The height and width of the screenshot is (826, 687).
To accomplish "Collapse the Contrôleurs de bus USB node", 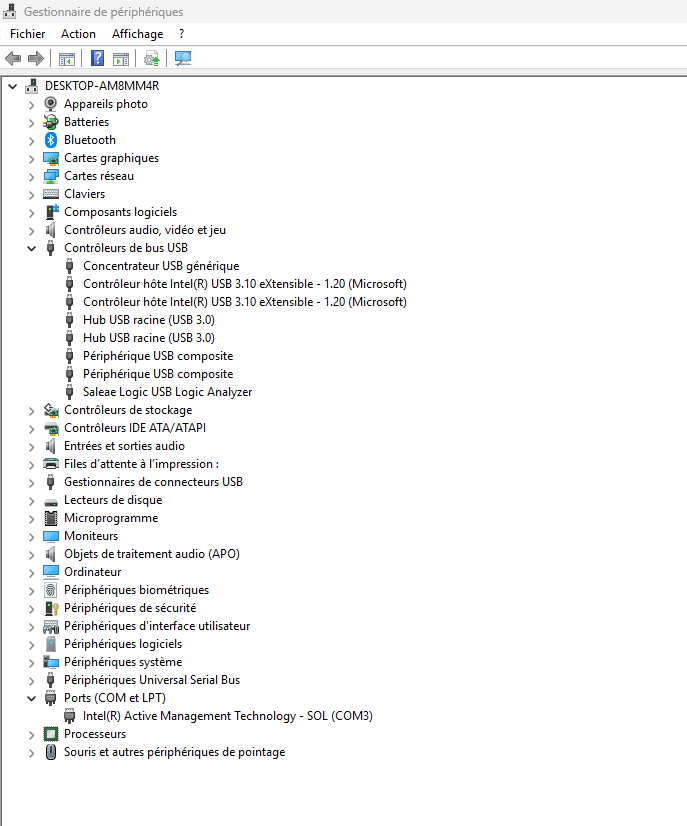I will 31,248.
